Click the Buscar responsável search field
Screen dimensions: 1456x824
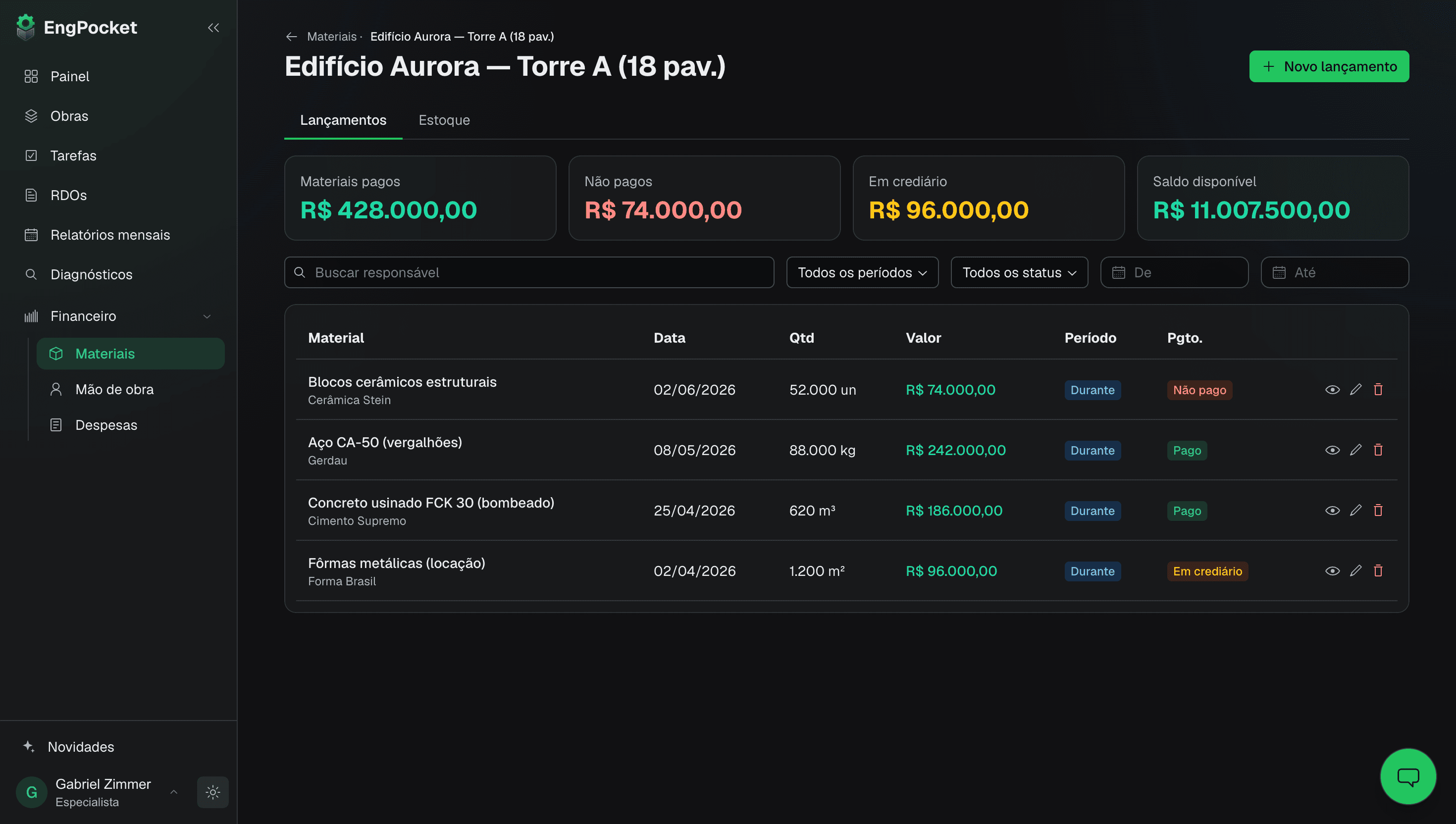(x=529, y=273)
